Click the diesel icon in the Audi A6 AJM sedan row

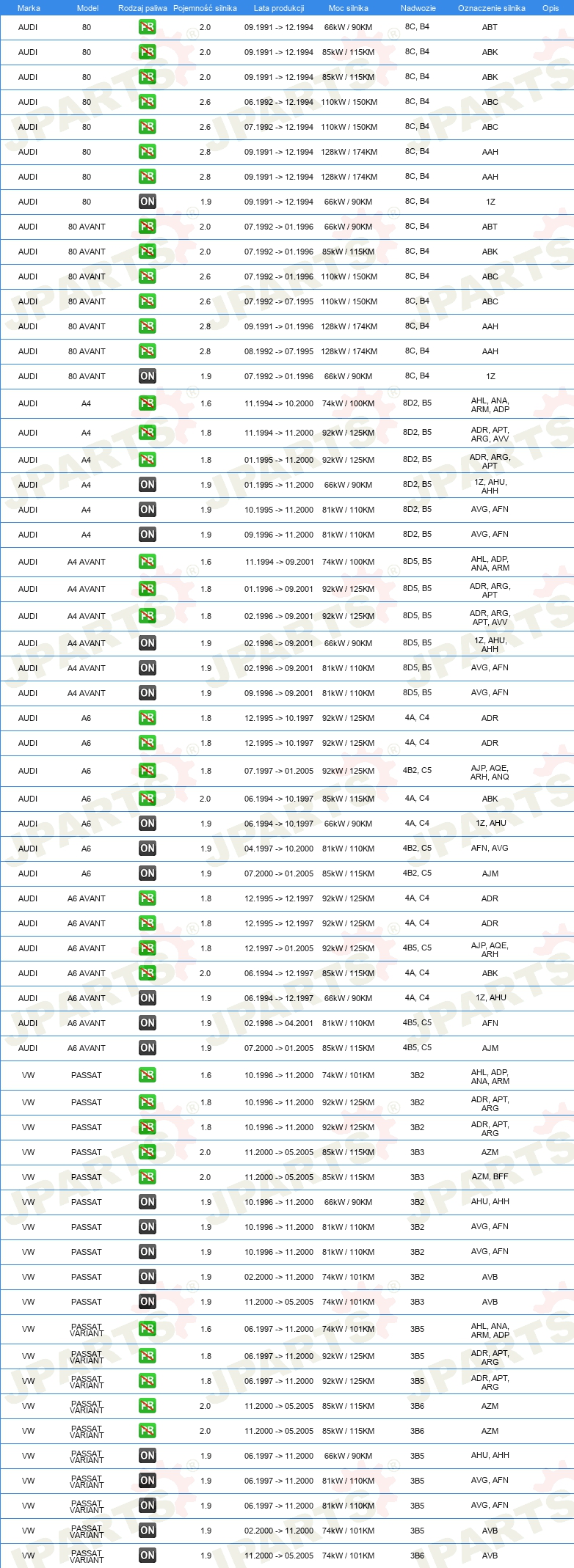coord(148,873)
